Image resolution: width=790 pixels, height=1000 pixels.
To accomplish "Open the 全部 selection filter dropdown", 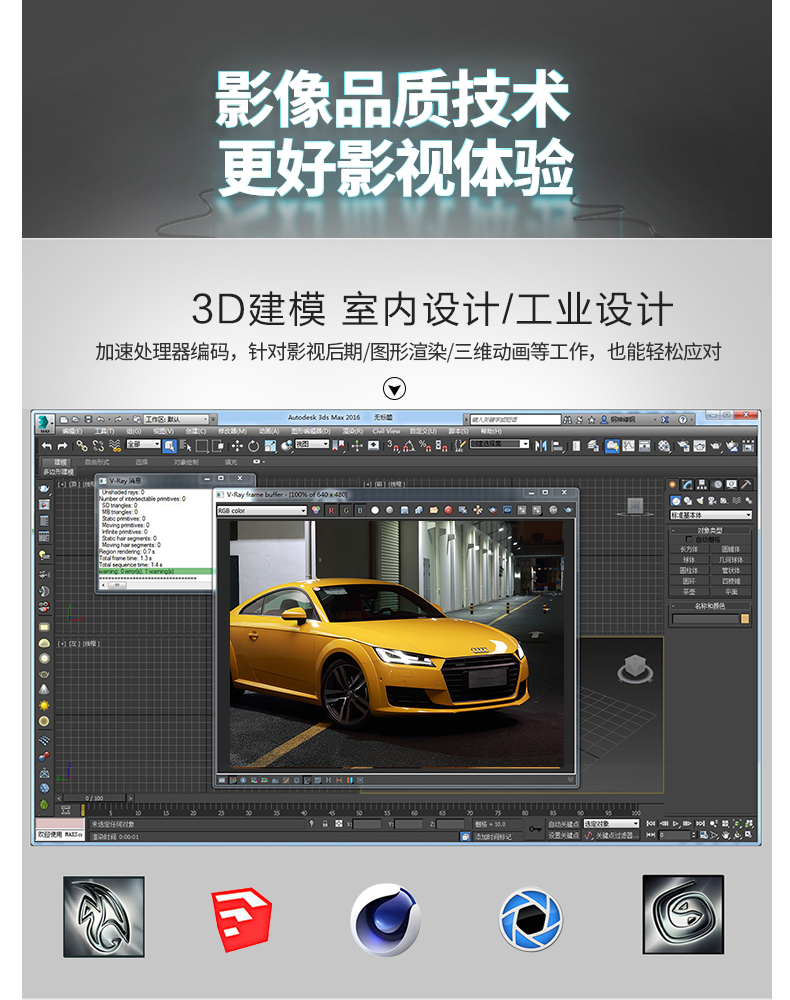I will 143,444.
